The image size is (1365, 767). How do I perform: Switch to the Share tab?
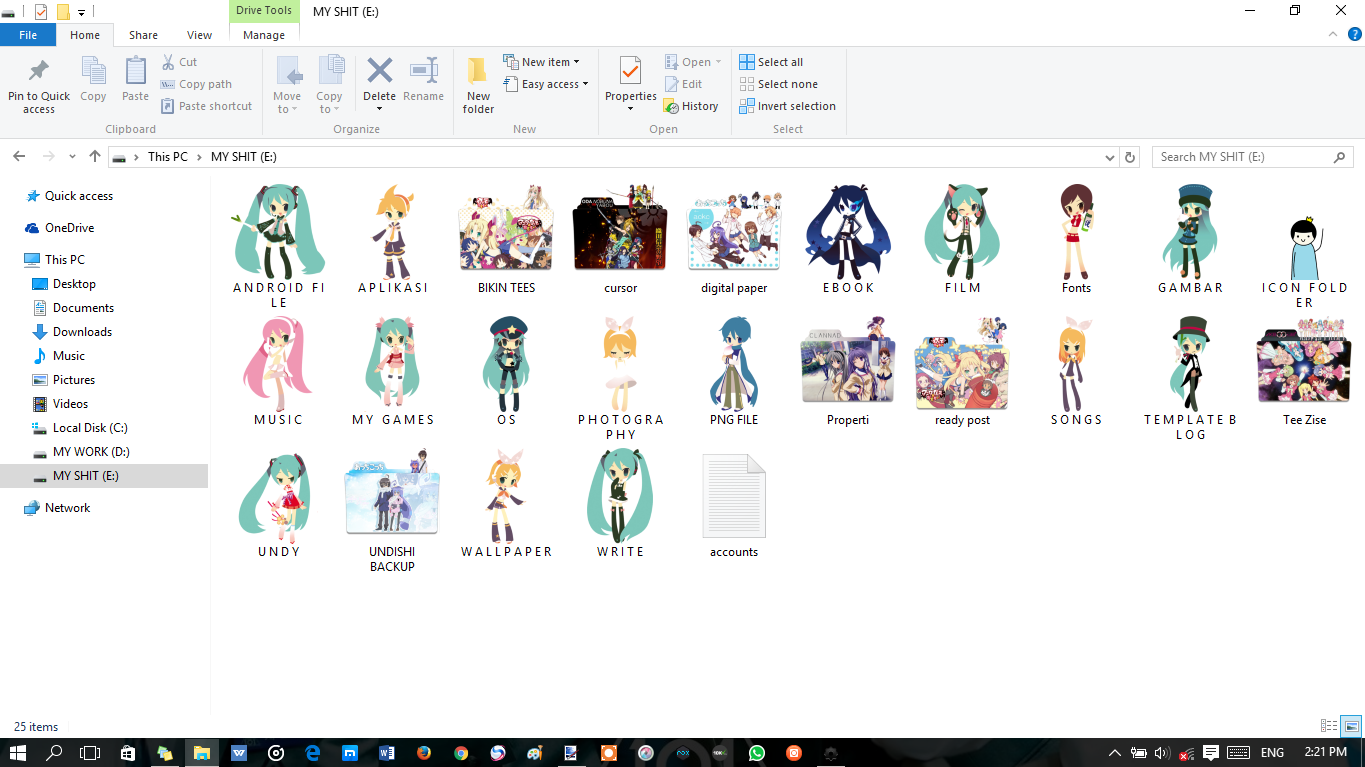(x=143, y=35)
